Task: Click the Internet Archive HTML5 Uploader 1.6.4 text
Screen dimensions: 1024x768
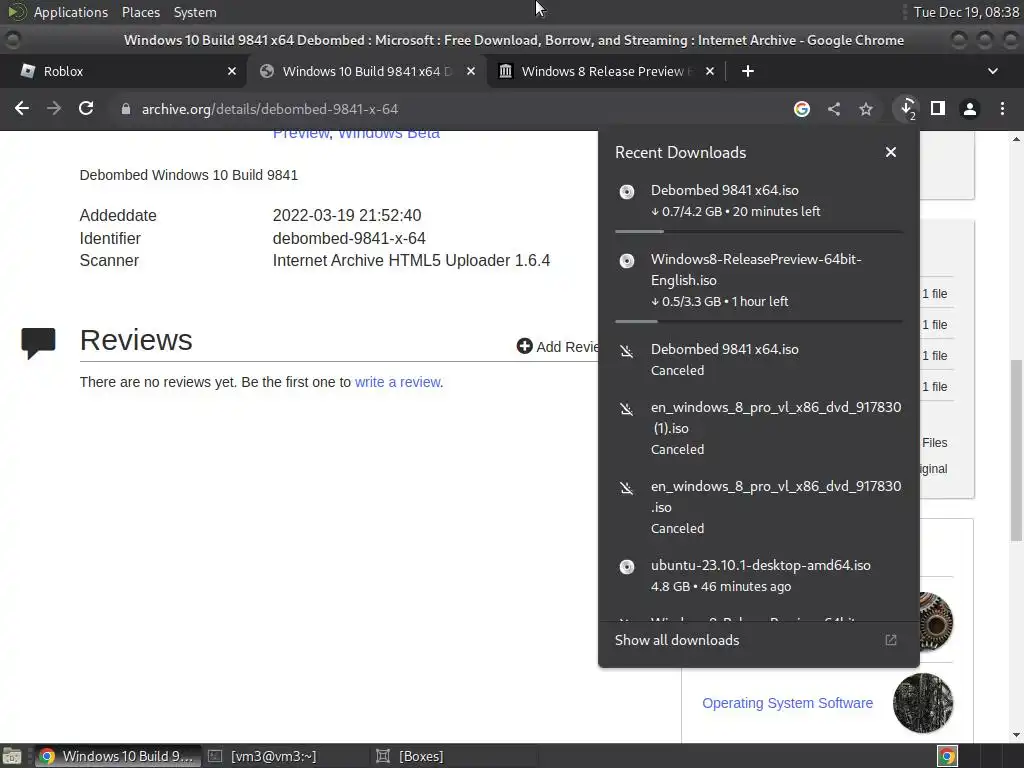Action: [x=411, y=261]
